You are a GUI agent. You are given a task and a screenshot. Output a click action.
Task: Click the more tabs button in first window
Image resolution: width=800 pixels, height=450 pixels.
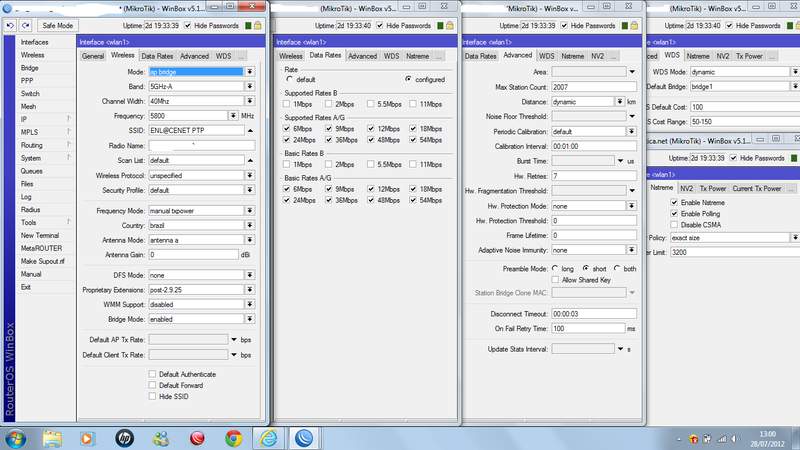[241, 56]
